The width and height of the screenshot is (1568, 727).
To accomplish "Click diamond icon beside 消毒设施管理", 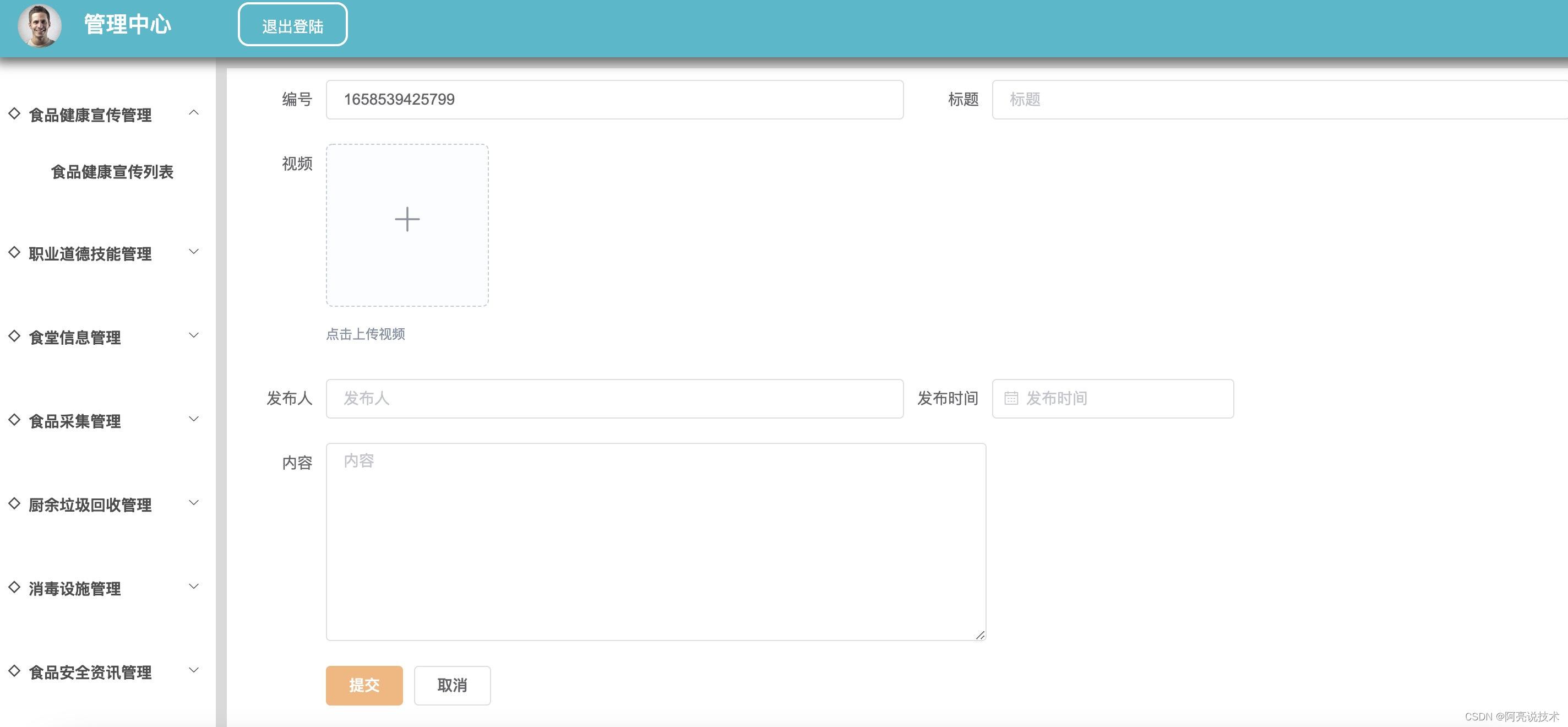I will [15, 587].
